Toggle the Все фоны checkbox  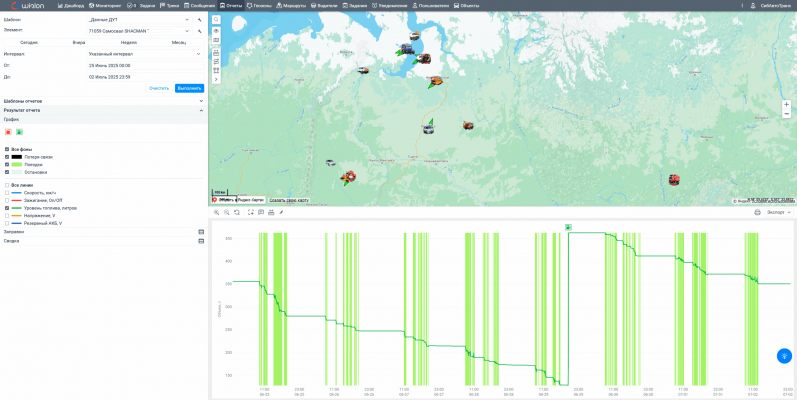[x=7, y=150]
